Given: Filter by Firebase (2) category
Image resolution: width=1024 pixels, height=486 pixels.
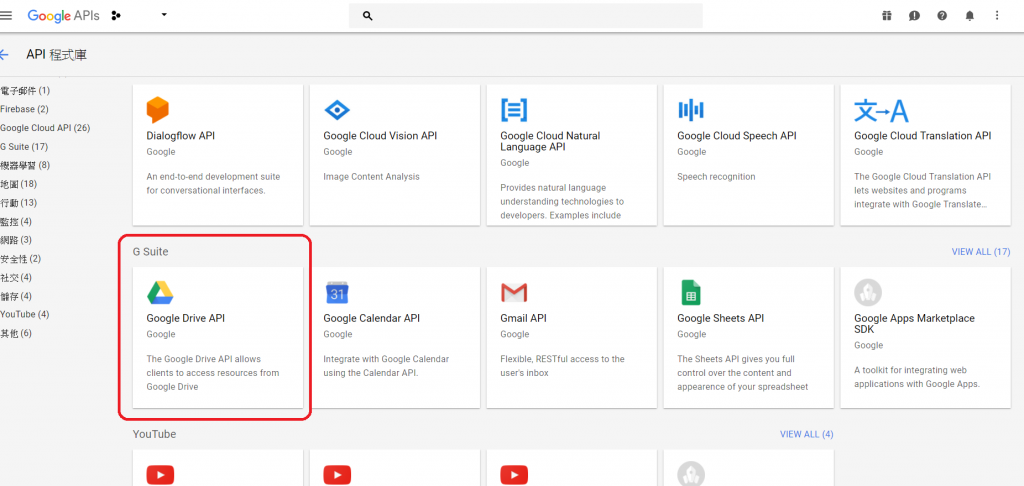Looking at the screenshot, I should click(24, 109).
